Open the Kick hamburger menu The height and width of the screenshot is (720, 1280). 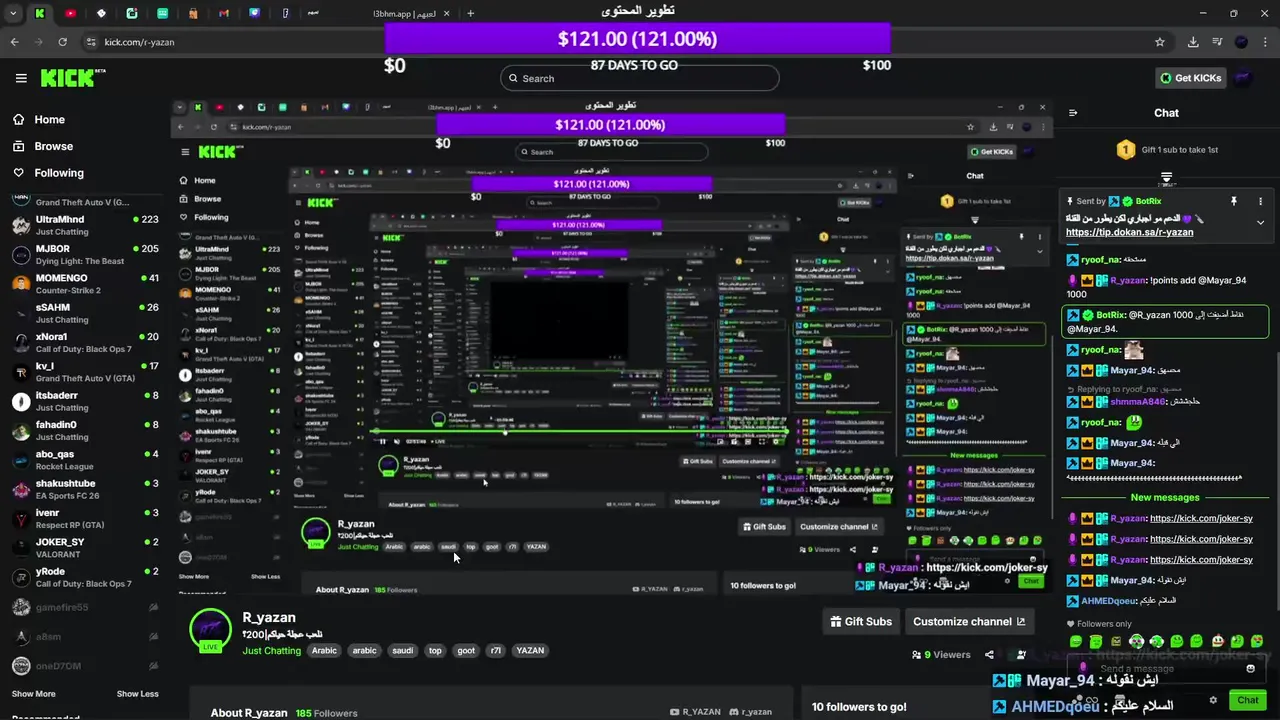(21, 78)
